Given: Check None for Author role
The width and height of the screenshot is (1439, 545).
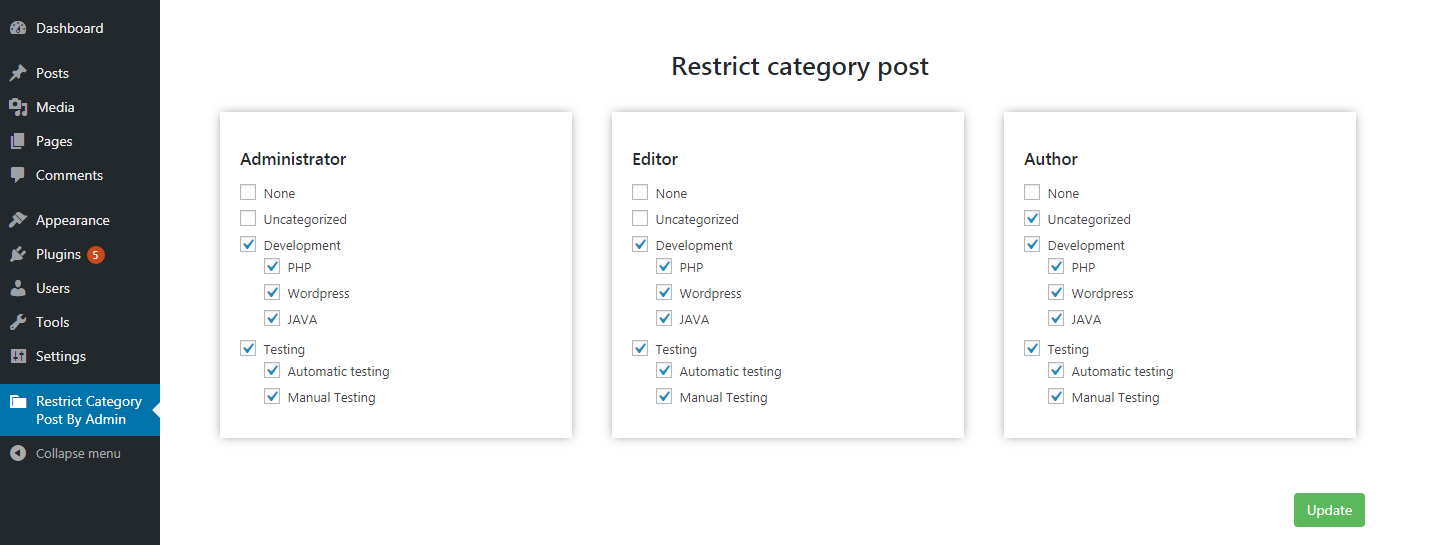Looking at the screenshot, I should pyautogui.click(x=1032, y=192).
